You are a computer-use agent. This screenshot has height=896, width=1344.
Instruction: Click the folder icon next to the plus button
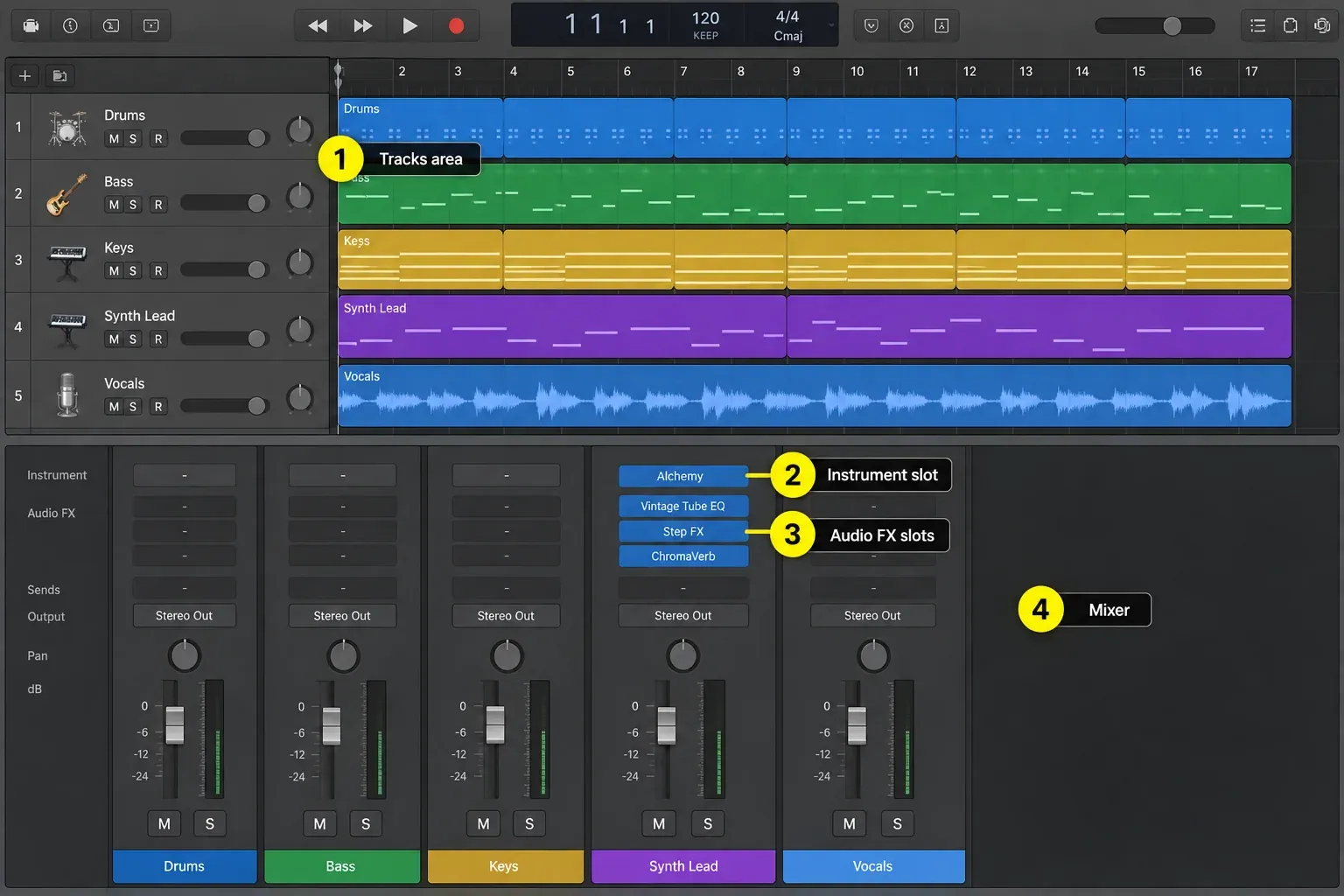[x=59, y=76]
